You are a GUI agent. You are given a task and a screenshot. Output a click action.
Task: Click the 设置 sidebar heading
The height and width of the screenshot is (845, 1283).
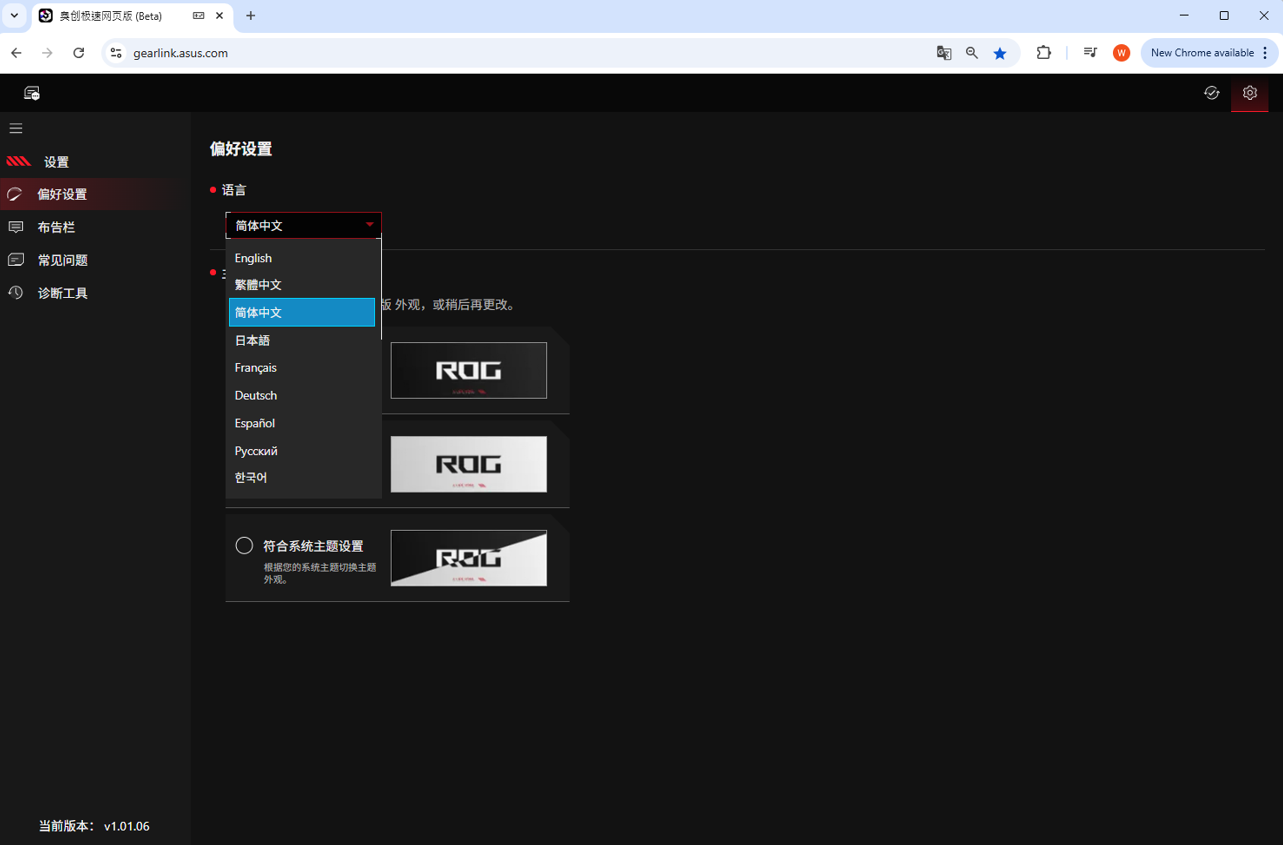tap(56, 162)
